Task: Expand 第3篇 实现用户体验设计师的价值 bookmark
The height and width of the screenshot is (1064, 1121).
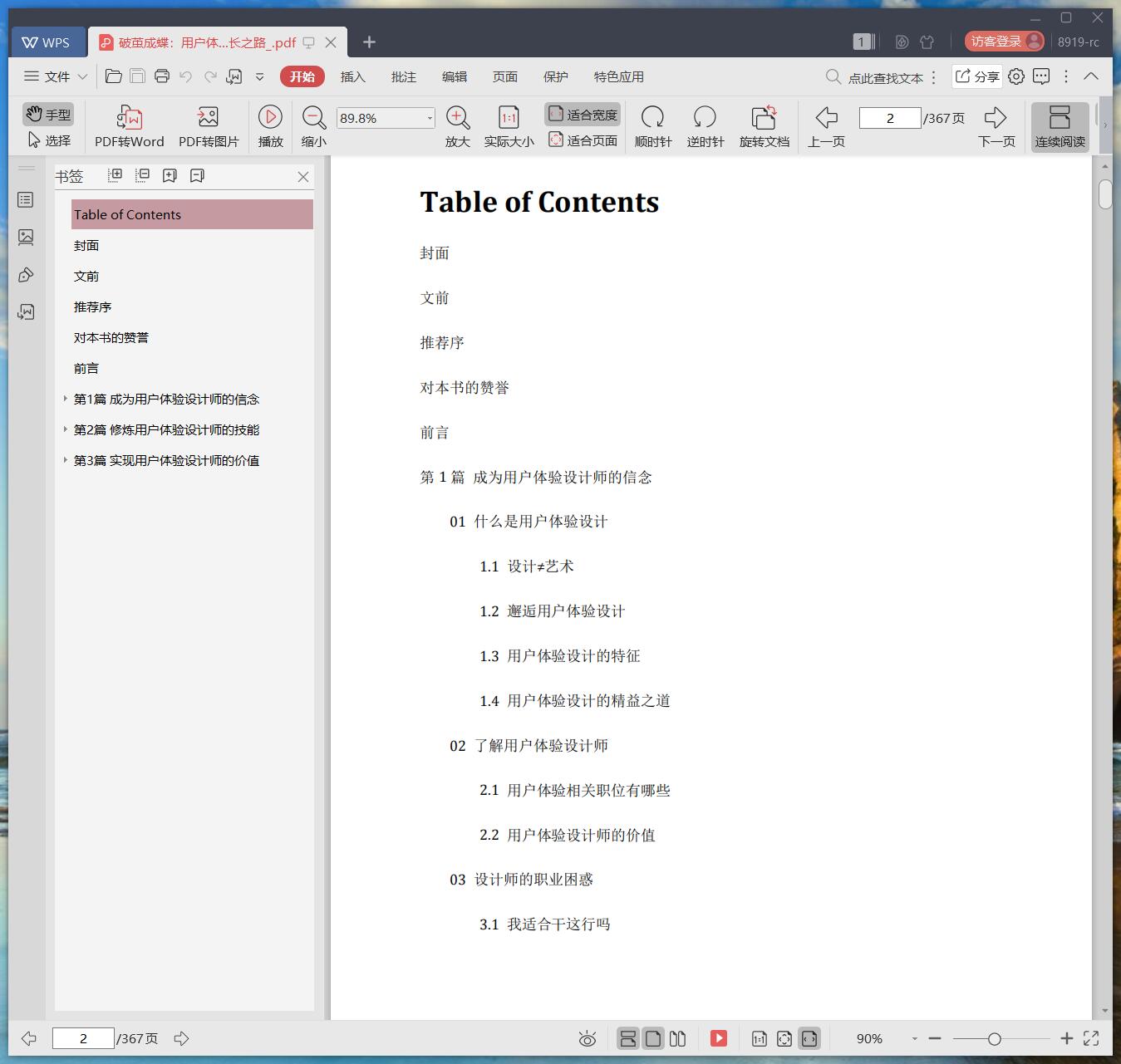Action: (66, 460)
